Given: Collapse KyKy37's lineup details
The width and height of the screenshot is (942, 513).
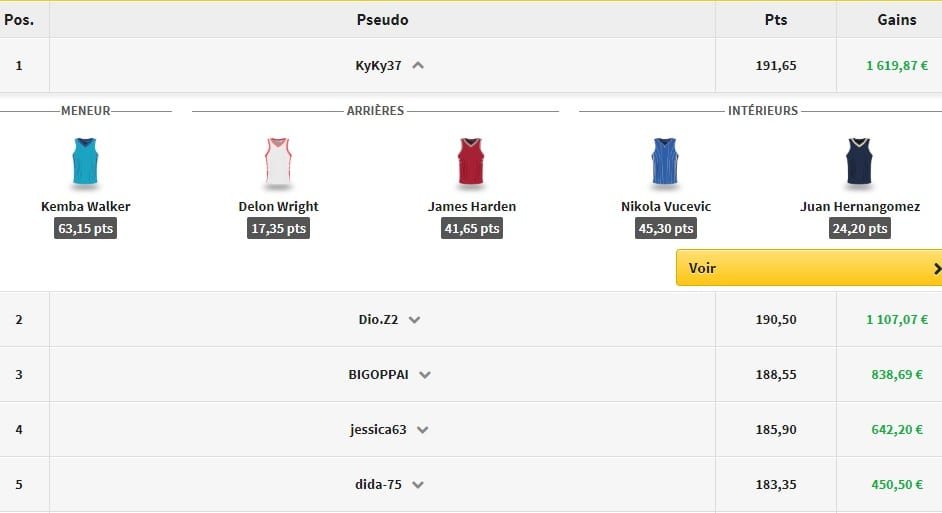Looking at the screenshot, I should pyautogui.click(x=418, y=66).
